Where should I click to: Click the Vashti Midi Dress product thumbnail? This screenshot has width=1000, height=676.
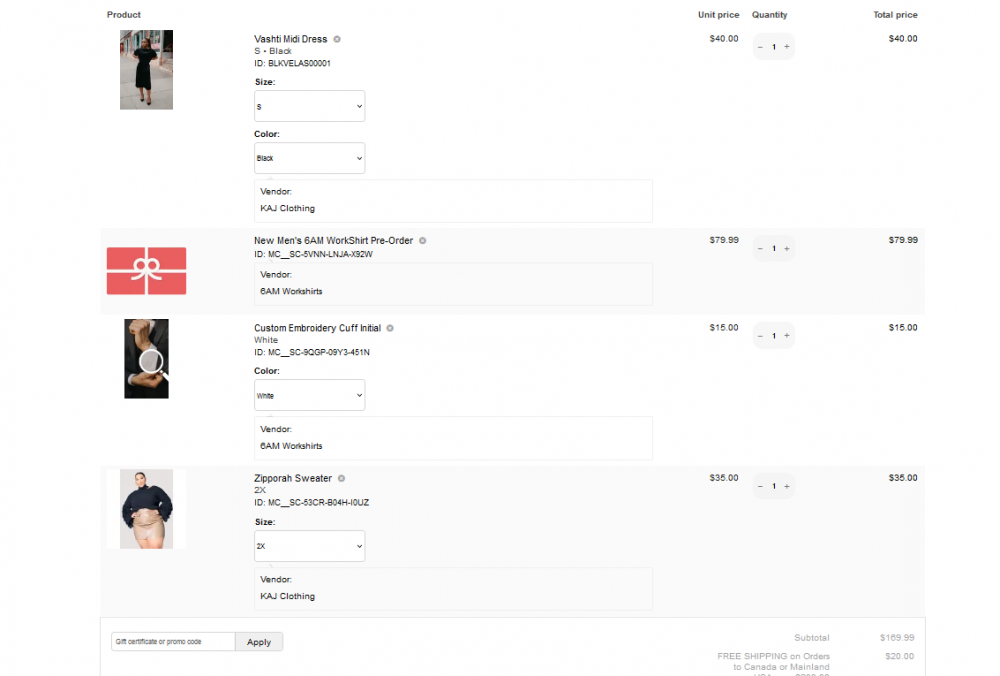pyautogui.click(x=146, y=70)
